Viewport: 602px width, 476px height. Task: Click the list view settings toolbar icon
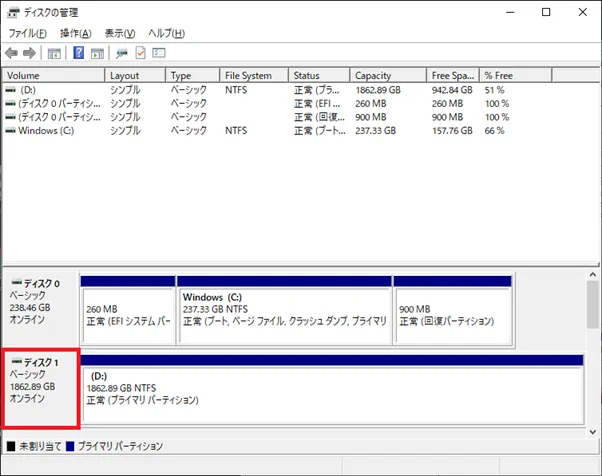point(159,53)
